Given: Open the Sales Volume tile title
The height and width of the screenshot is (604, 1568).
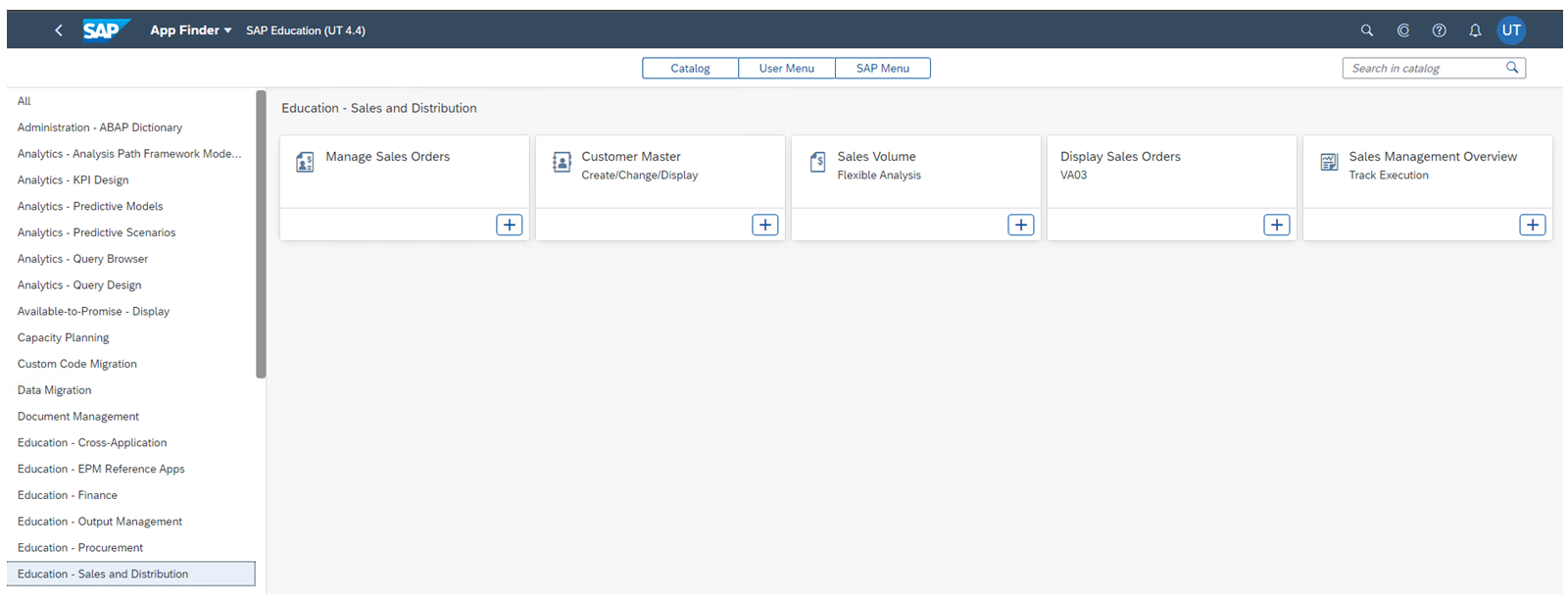Looking at the screenshot, I should (877, 157).
